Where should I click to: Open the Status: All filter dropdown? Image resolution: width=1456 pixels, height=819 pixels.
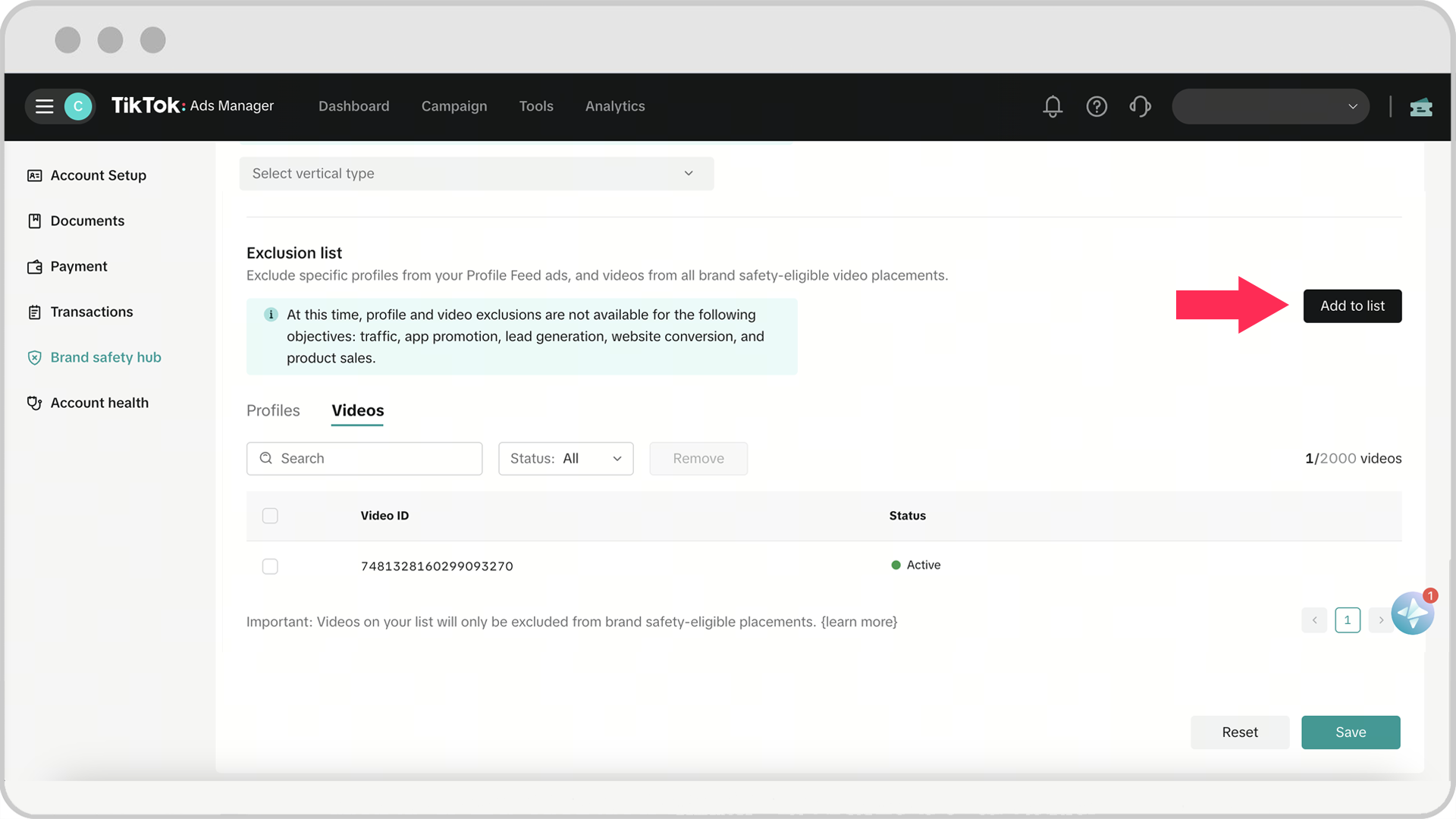click(566, 459)
